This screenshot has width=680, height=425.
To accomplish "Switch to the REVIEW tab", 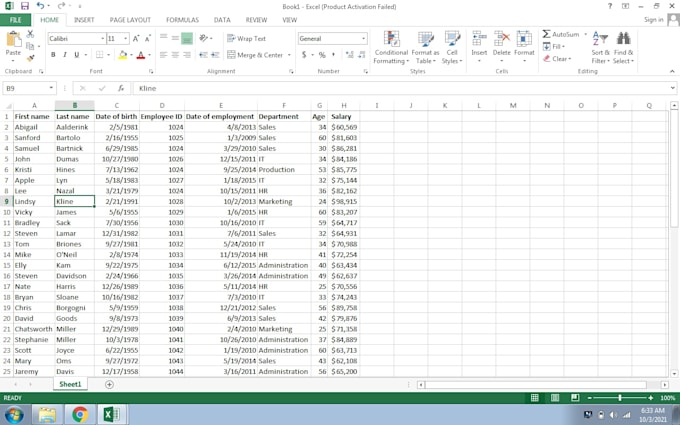I will point(256,20).
